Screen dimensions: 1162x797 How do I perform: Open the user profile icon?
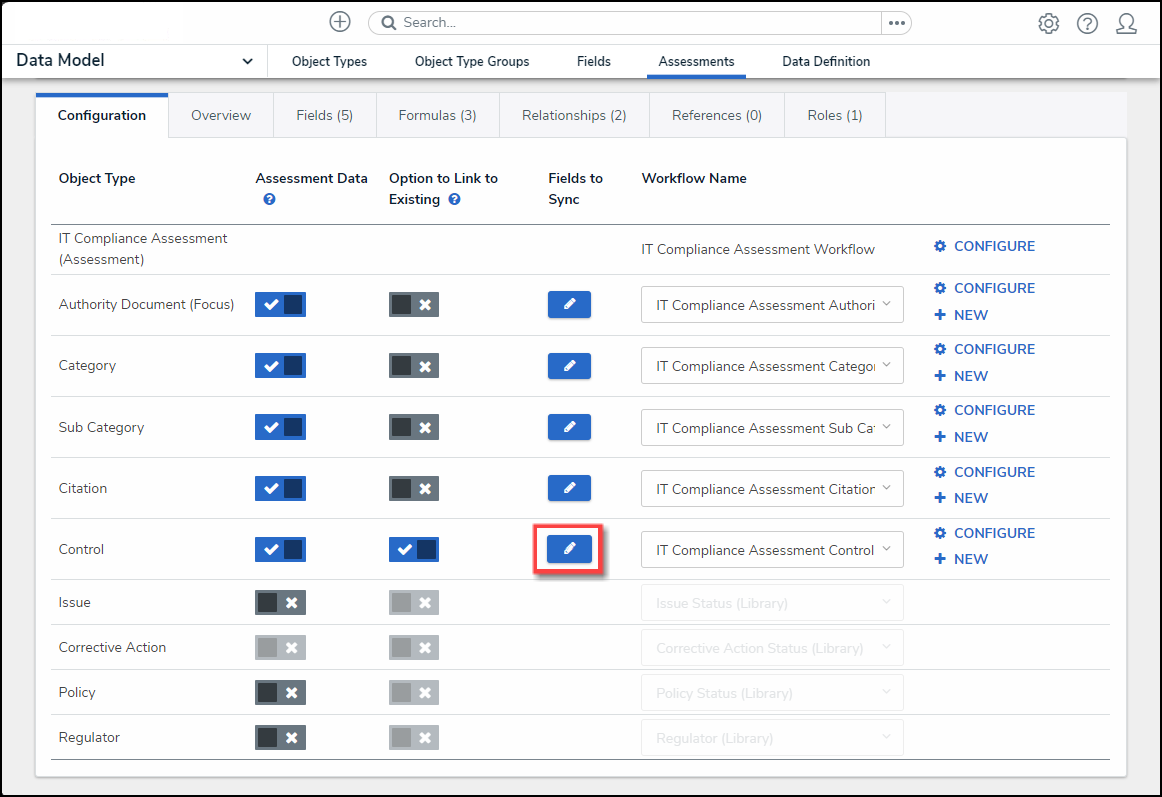pos(1126,24)
